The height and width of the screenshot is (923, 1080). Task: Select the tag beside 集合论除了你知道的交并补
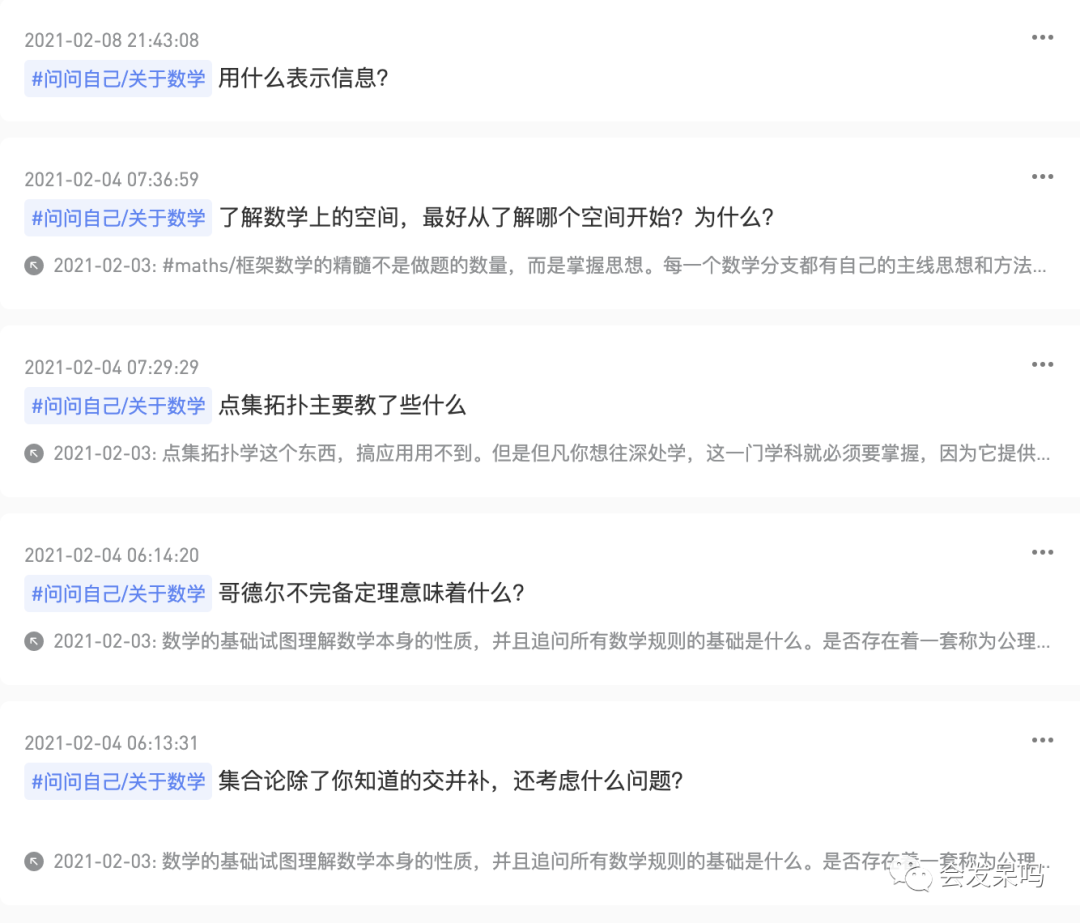pos(118,781)
